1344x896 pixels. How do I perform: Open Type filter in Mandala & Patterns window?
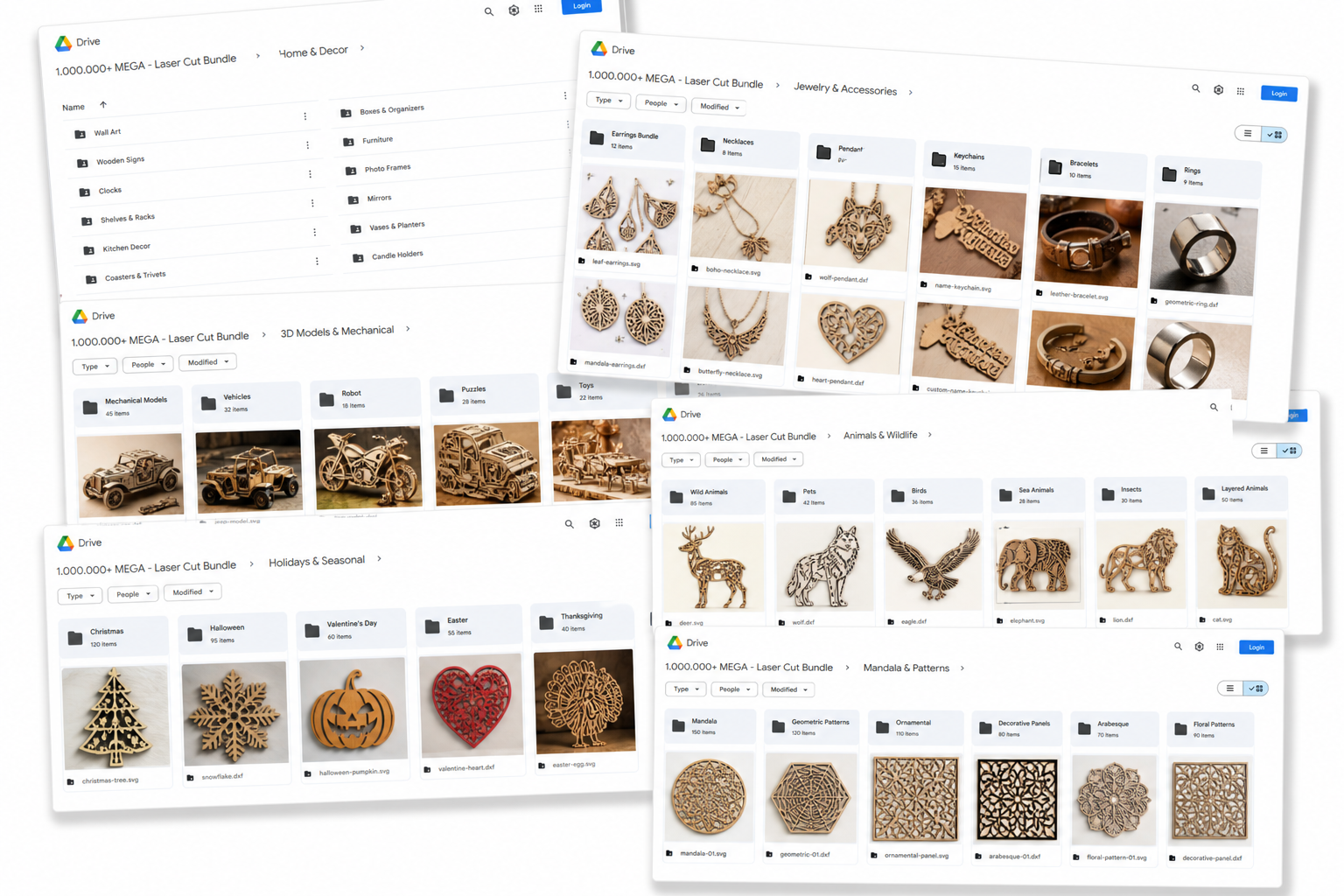[x=686, y=689]
